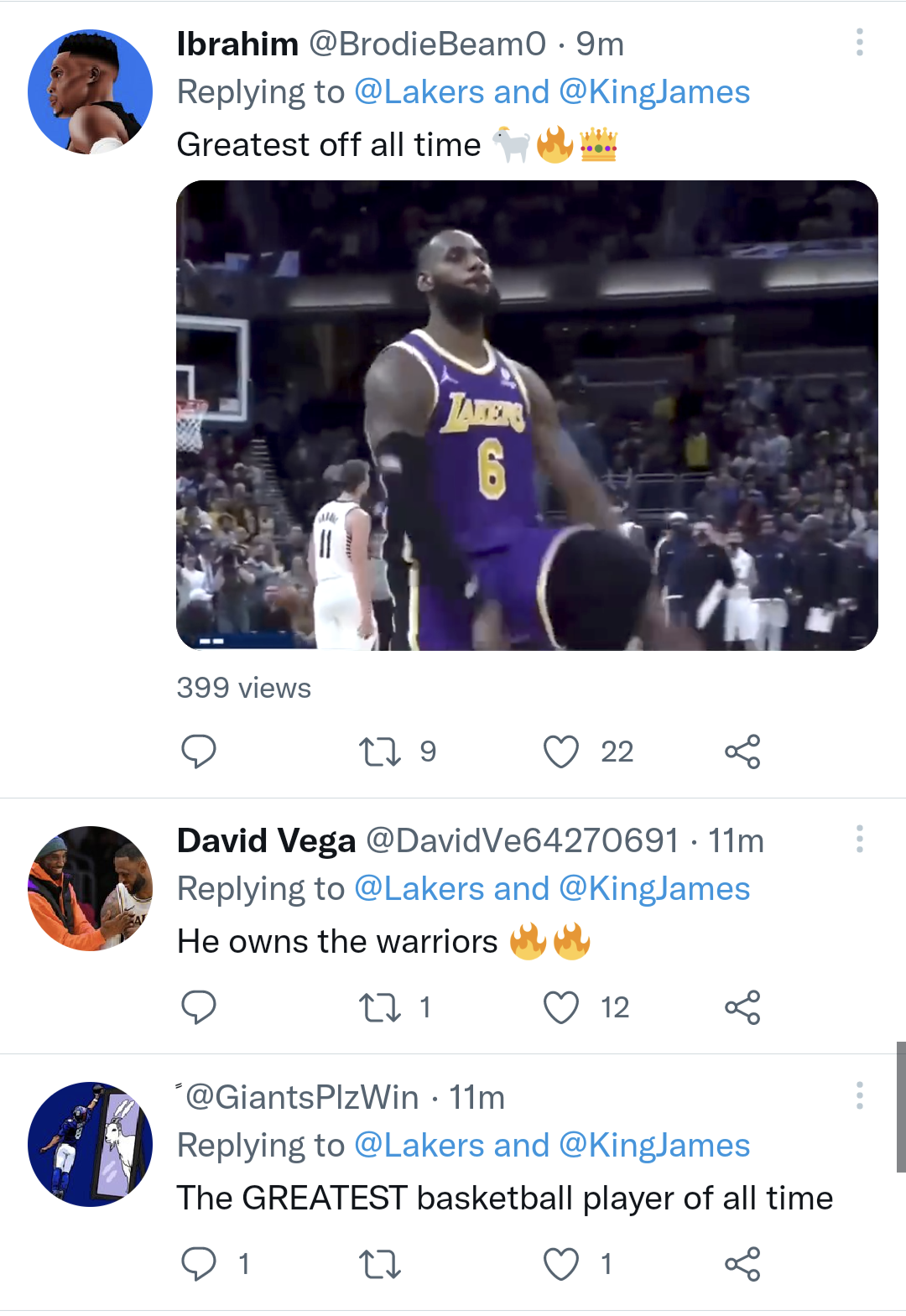Open the @Lakers profile link

click(x=429, y=91)
